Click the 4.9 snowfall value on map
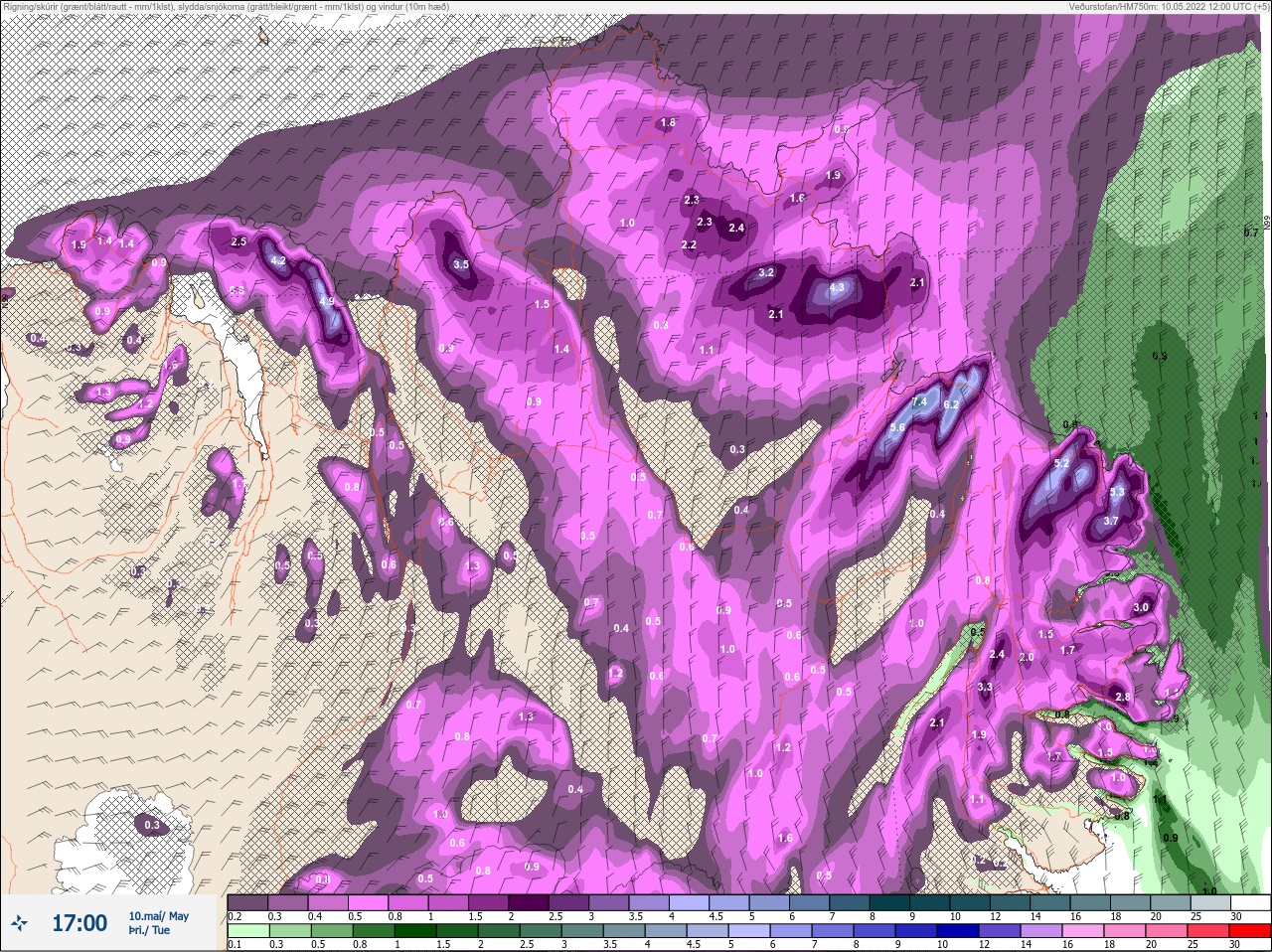Screen dimensions: 1272x952 pyautogui.click(x=327, y=301)
